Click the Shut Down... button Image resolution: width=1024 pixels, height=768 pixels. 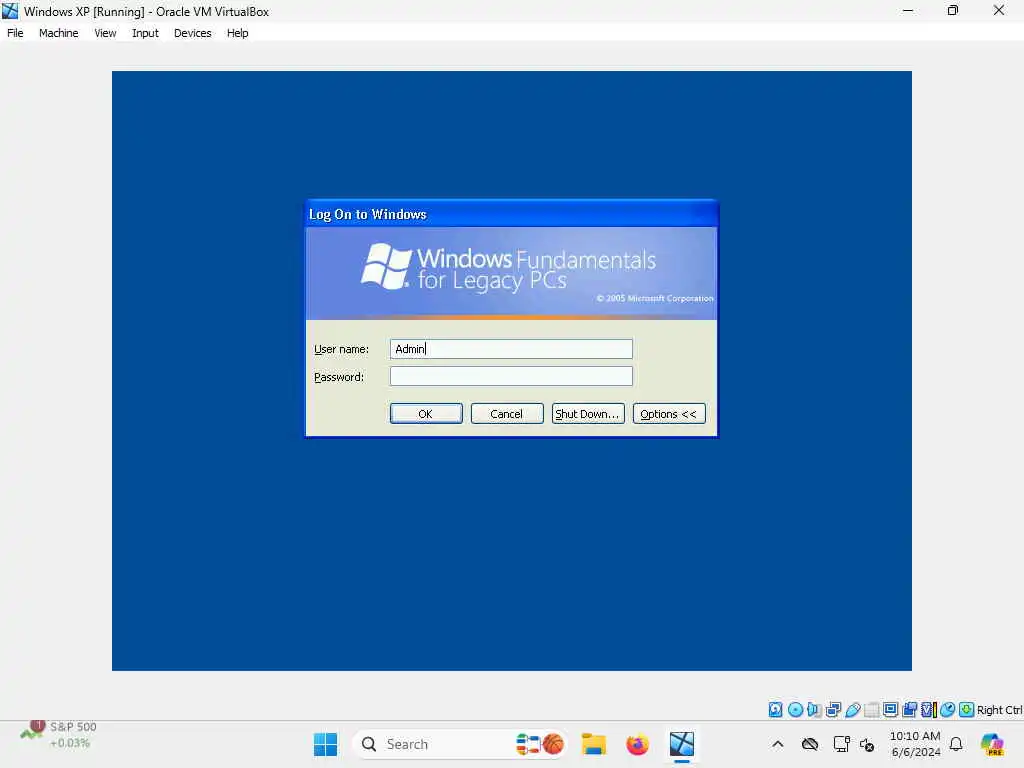588,414
